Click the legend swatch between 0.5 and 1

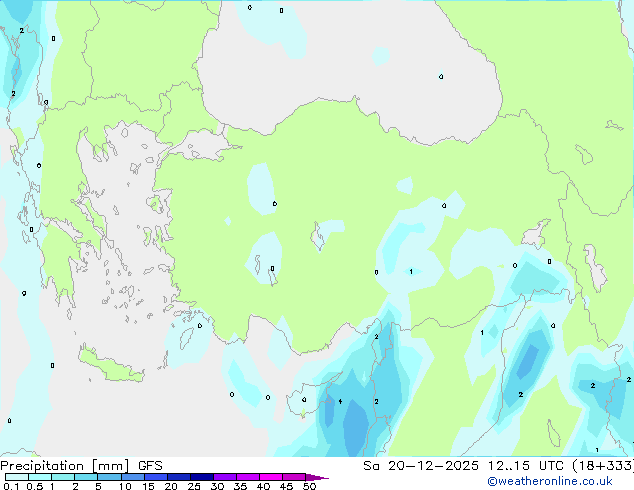click(40, 477)
